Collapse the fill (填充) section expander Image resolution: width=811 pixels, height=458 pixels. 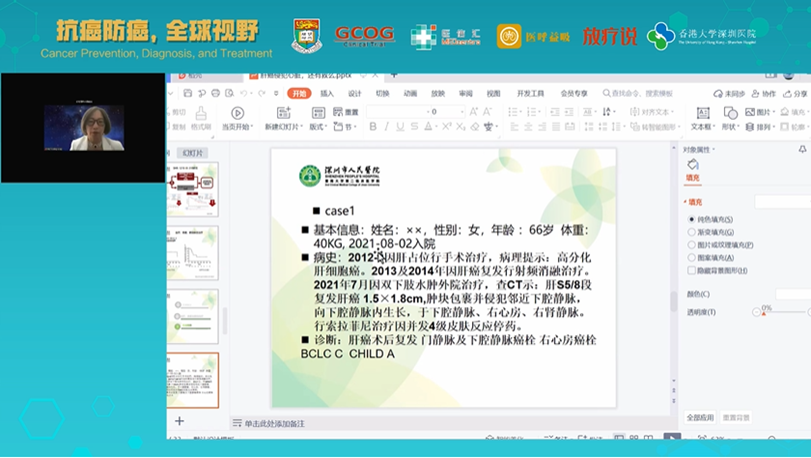pos(685,202)
